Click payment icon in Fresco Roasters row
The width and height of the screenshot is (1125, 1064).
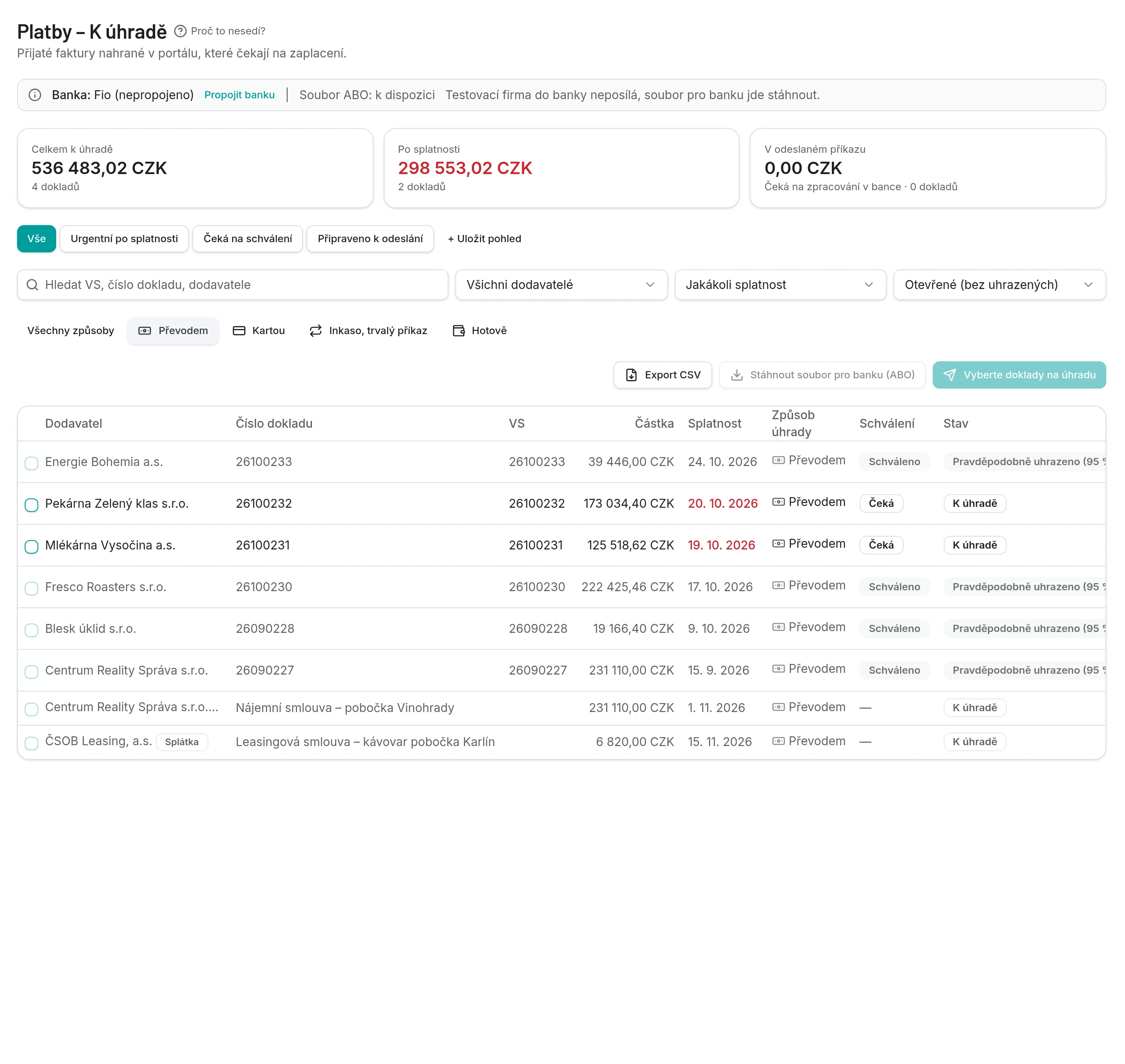(779, 585)
